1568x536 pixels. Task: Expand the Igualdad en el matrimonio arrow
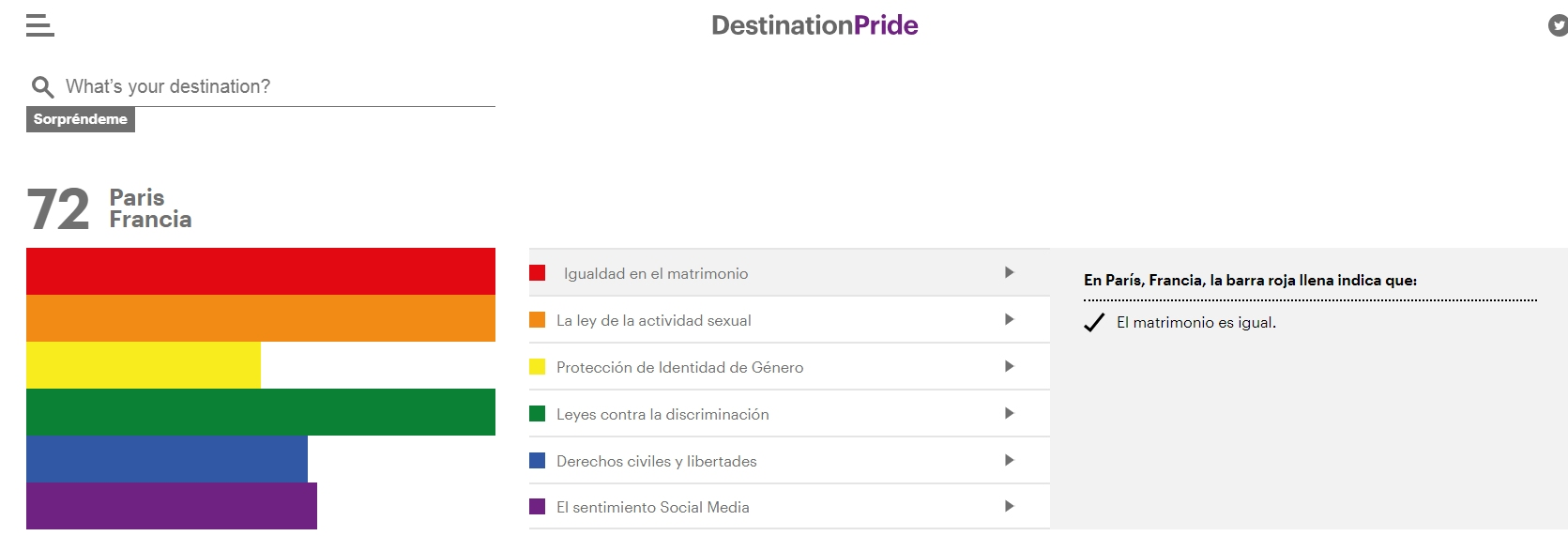click(1009, 272)
